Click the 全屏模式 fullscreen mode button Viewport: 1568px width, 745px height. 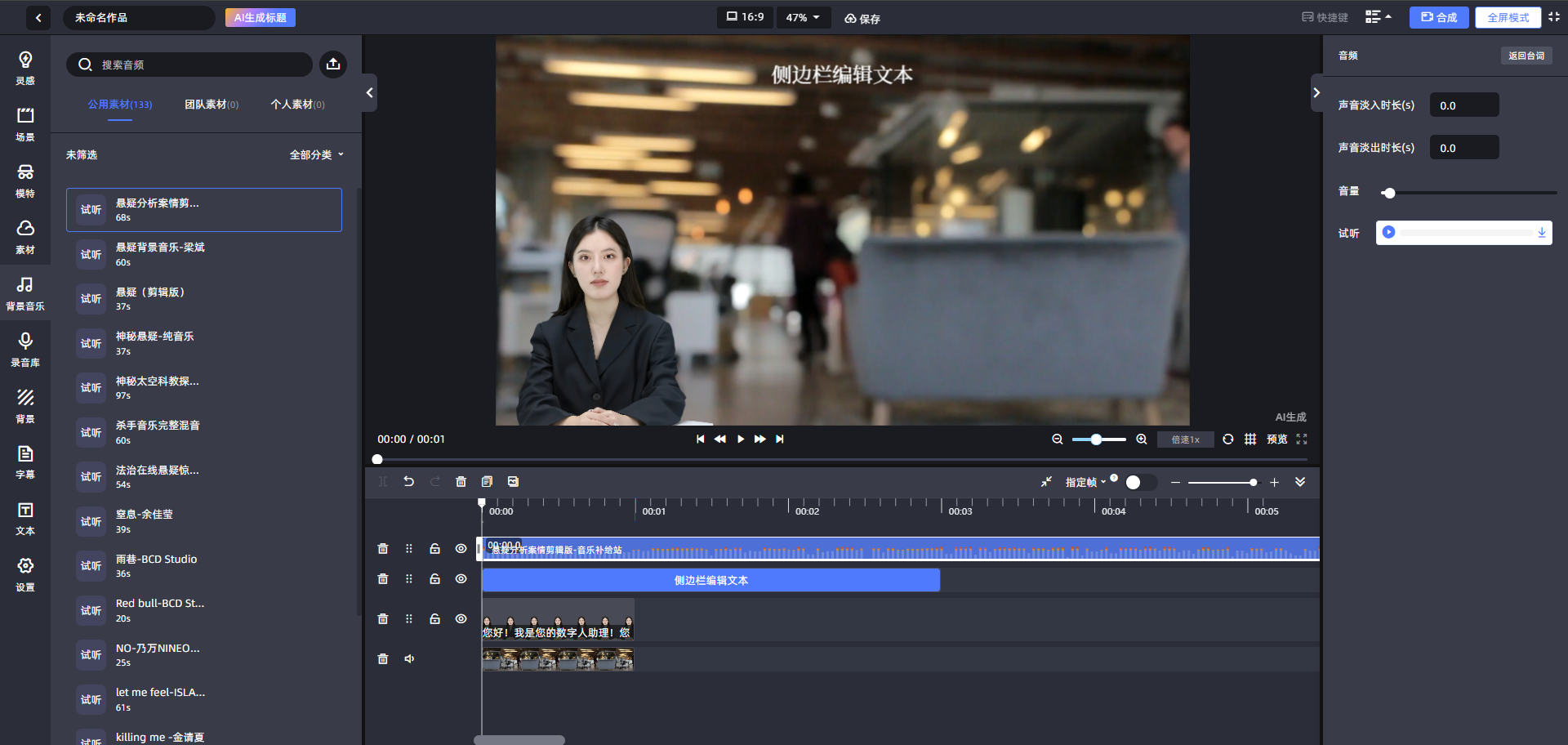click(1508, 17)
